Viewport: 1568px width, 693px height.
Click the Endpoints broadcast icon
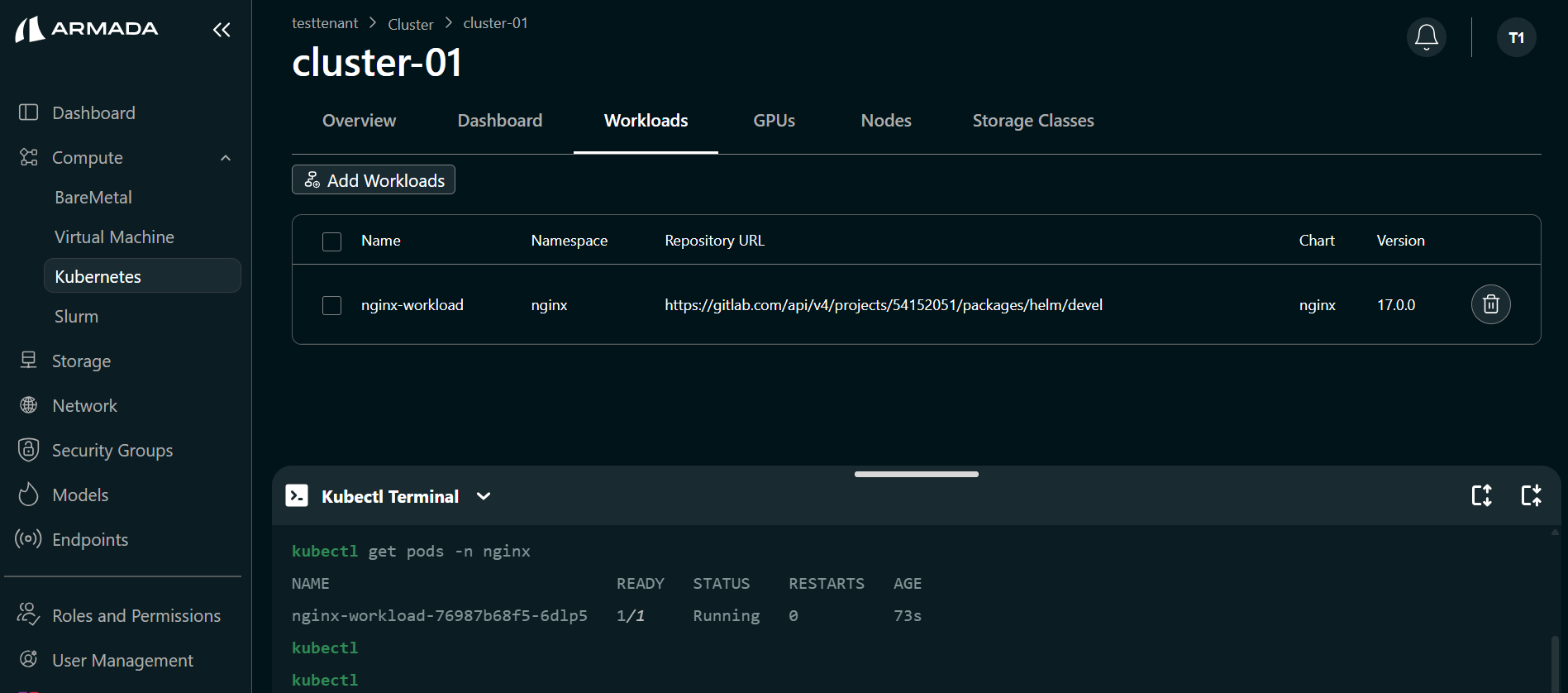[29, 539]
